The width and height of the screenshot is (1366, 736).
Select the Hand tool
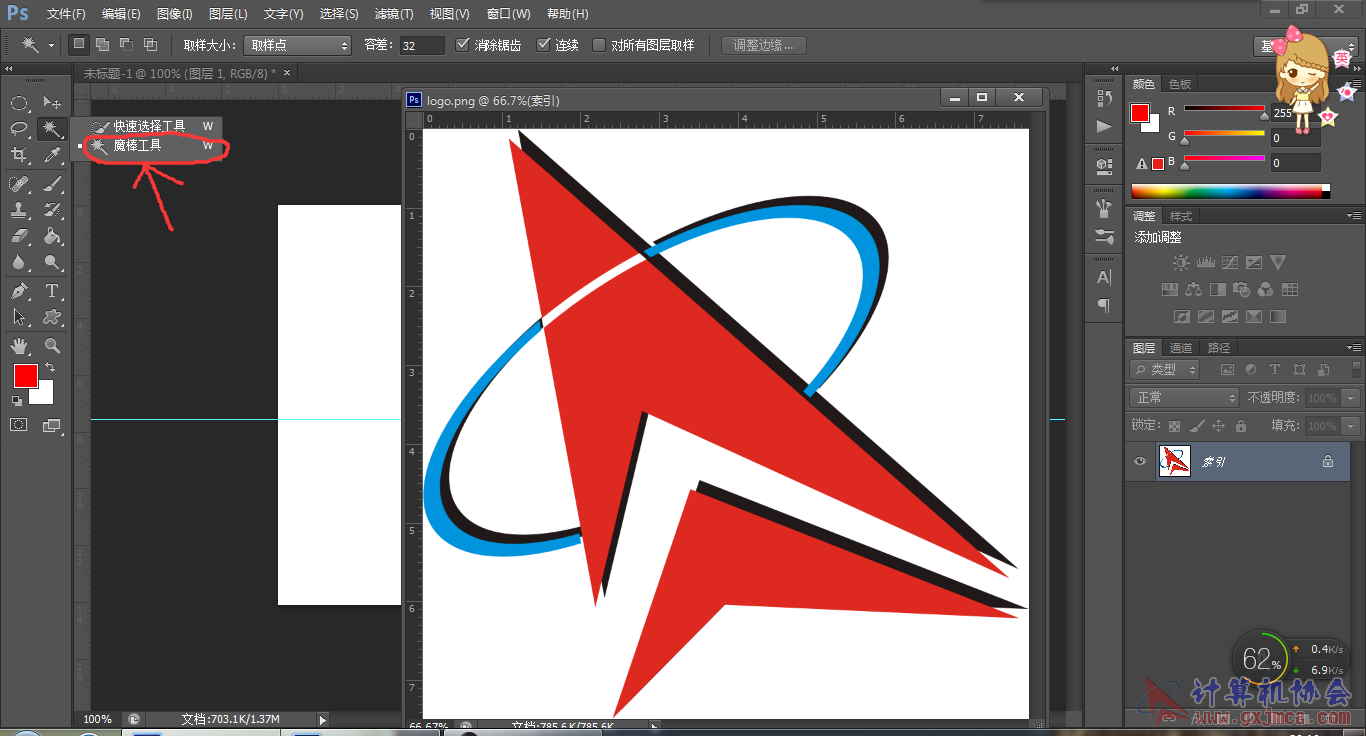click(x=19, y=346)
